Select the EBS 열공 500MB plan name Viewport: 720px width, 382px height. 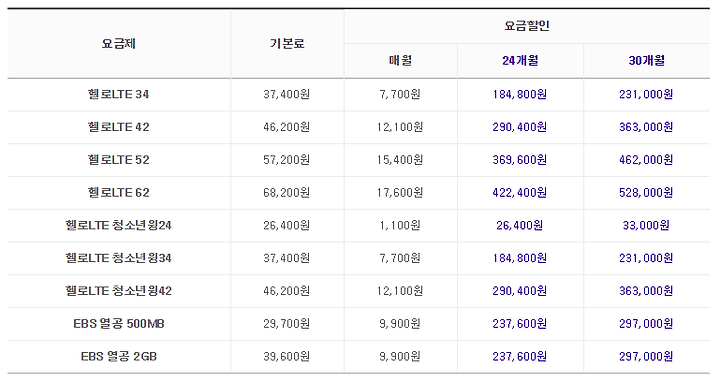tap(118, 324)
